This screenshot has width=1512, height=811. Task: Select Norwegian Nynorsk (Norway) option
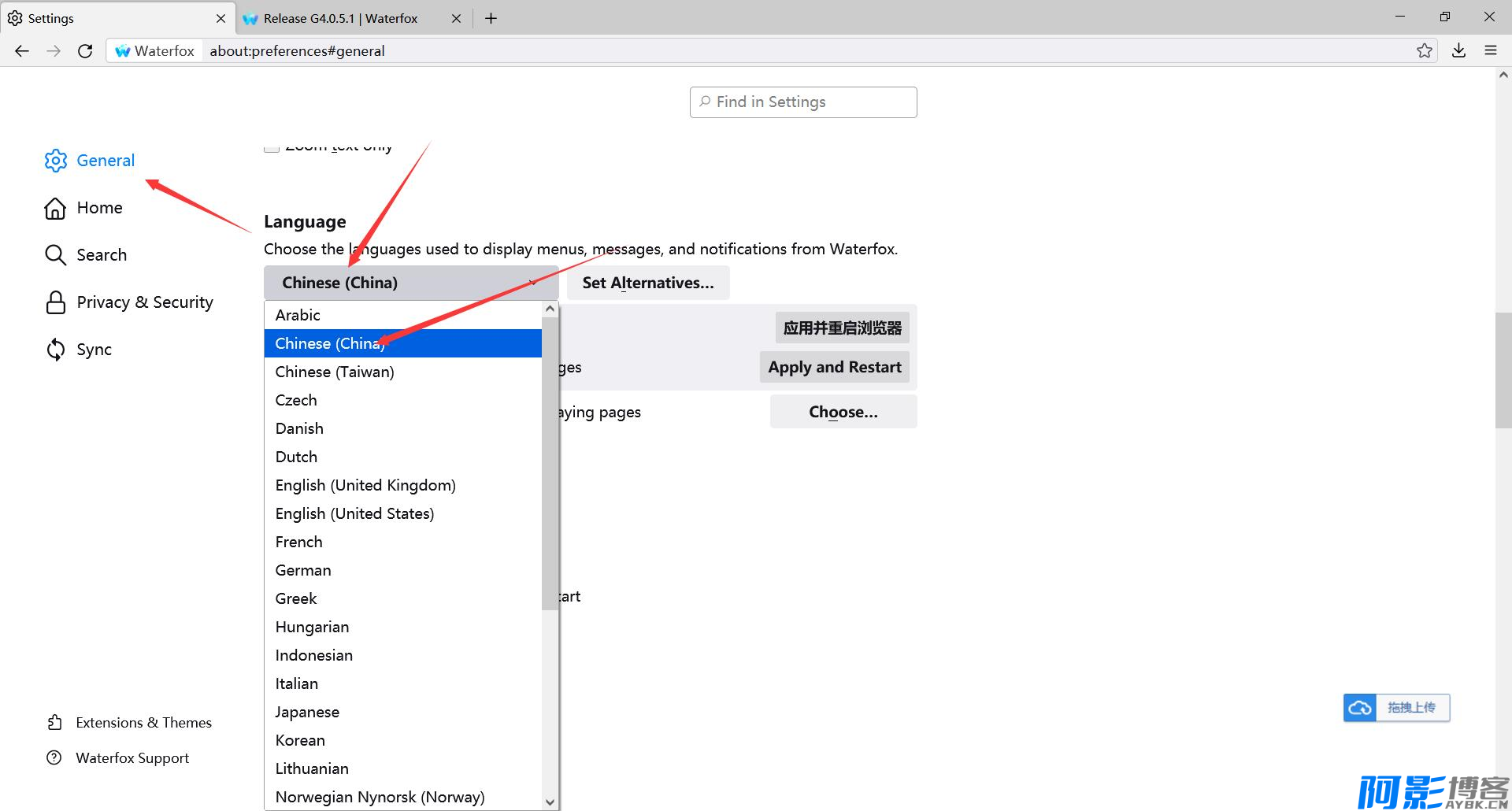403,797
